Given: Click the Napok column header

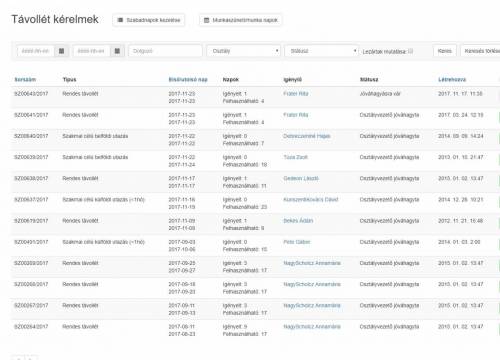Looking at the screenshot, I should tap(231, 80).
